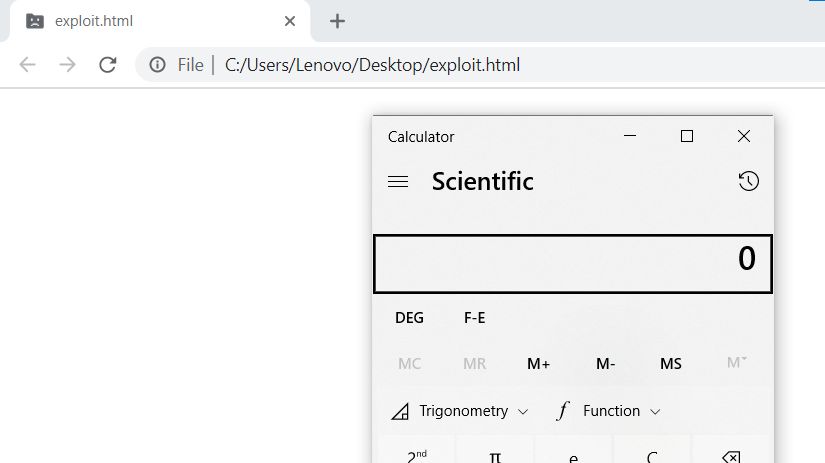Open a new browser tab

click(x=337, y=21)
